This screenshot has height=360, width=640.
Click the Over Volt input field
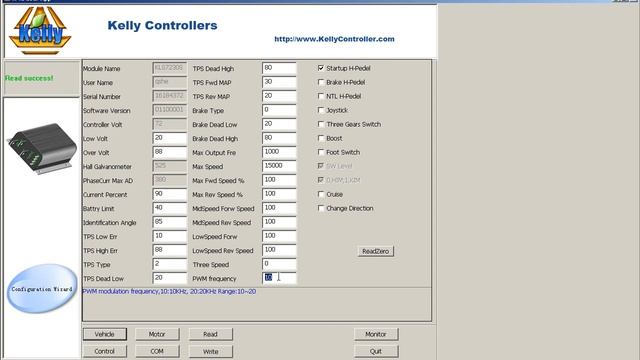coord(170,152)
